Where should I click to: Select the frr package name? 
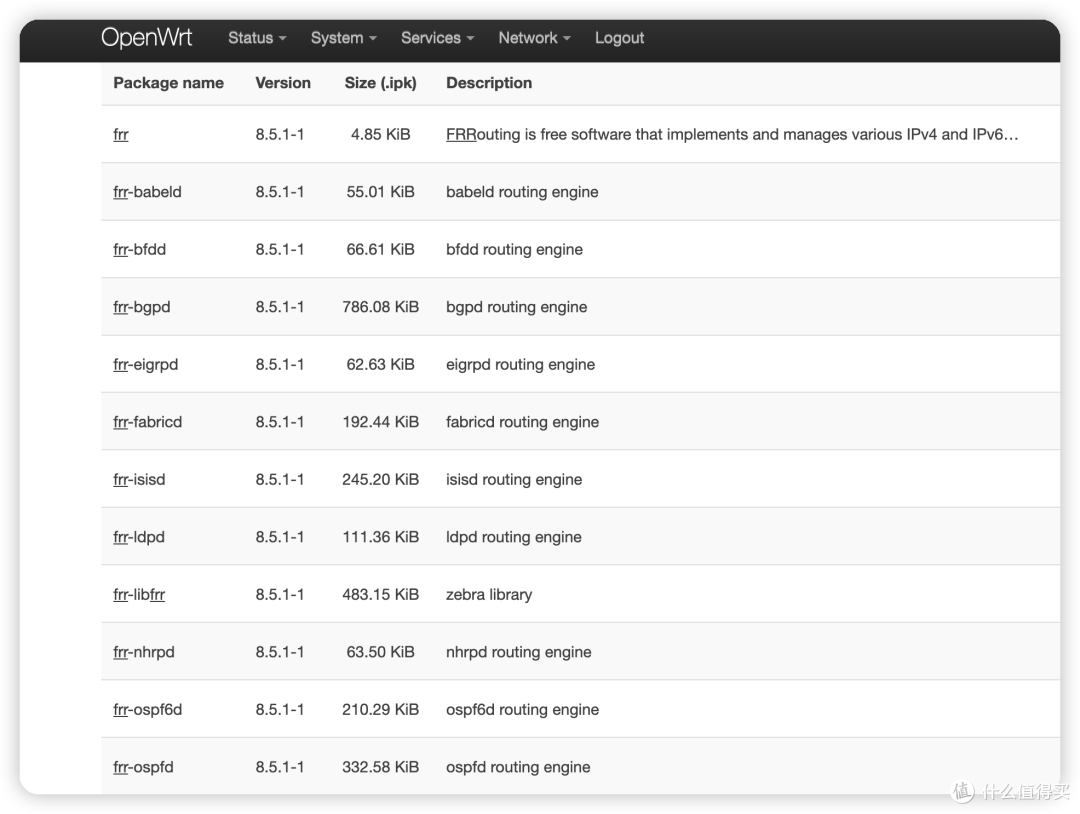[121, 135]
